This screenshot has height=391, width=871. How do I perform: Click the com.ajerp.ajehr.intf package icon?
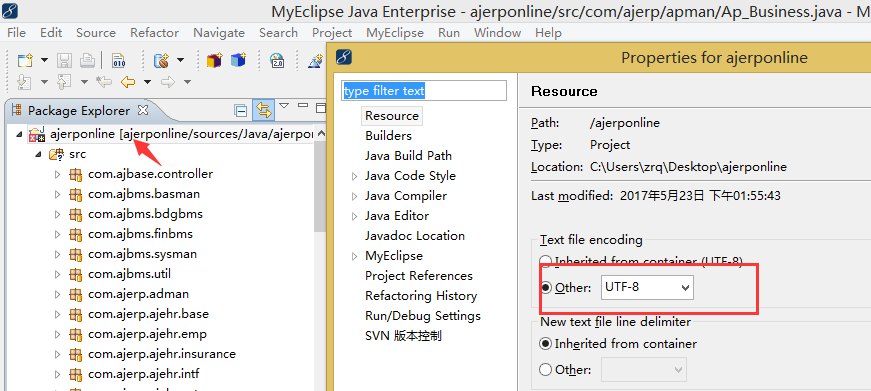pyautogui.click(x=76, y=374)
